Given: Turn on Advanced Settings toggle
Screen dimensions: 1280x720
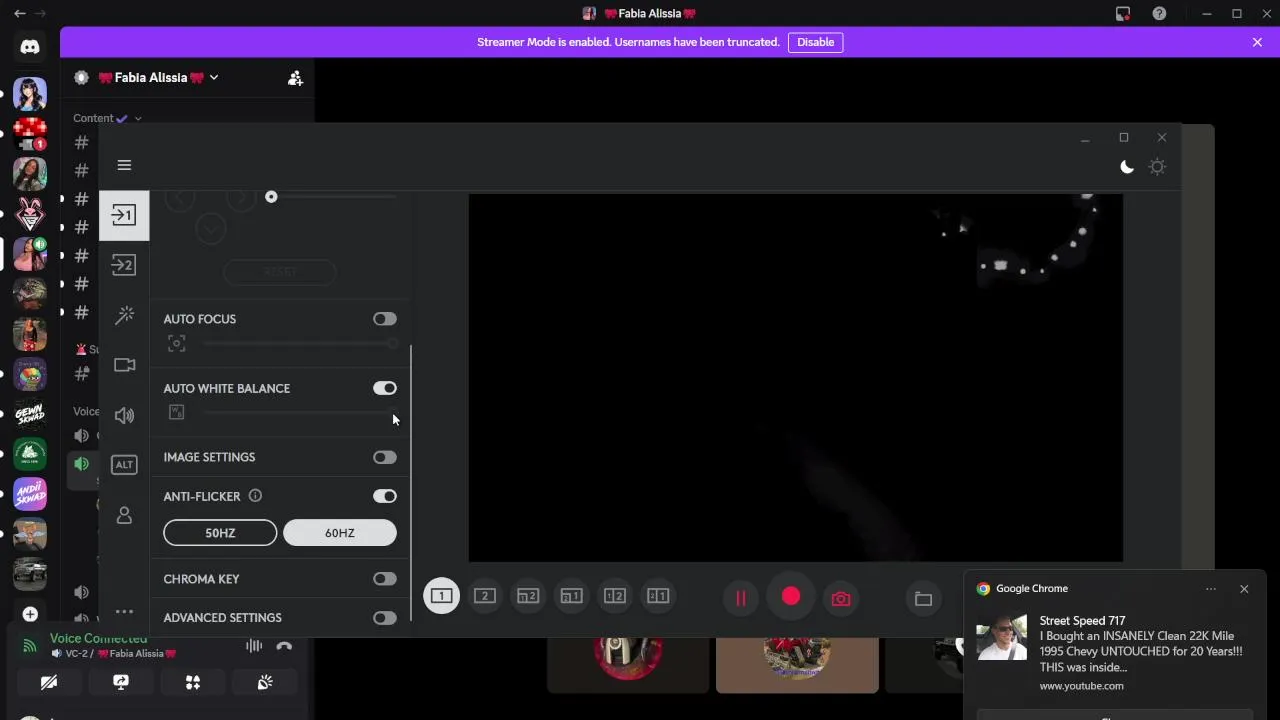Looking at the screenshot, I should click(x=385, y=618).
